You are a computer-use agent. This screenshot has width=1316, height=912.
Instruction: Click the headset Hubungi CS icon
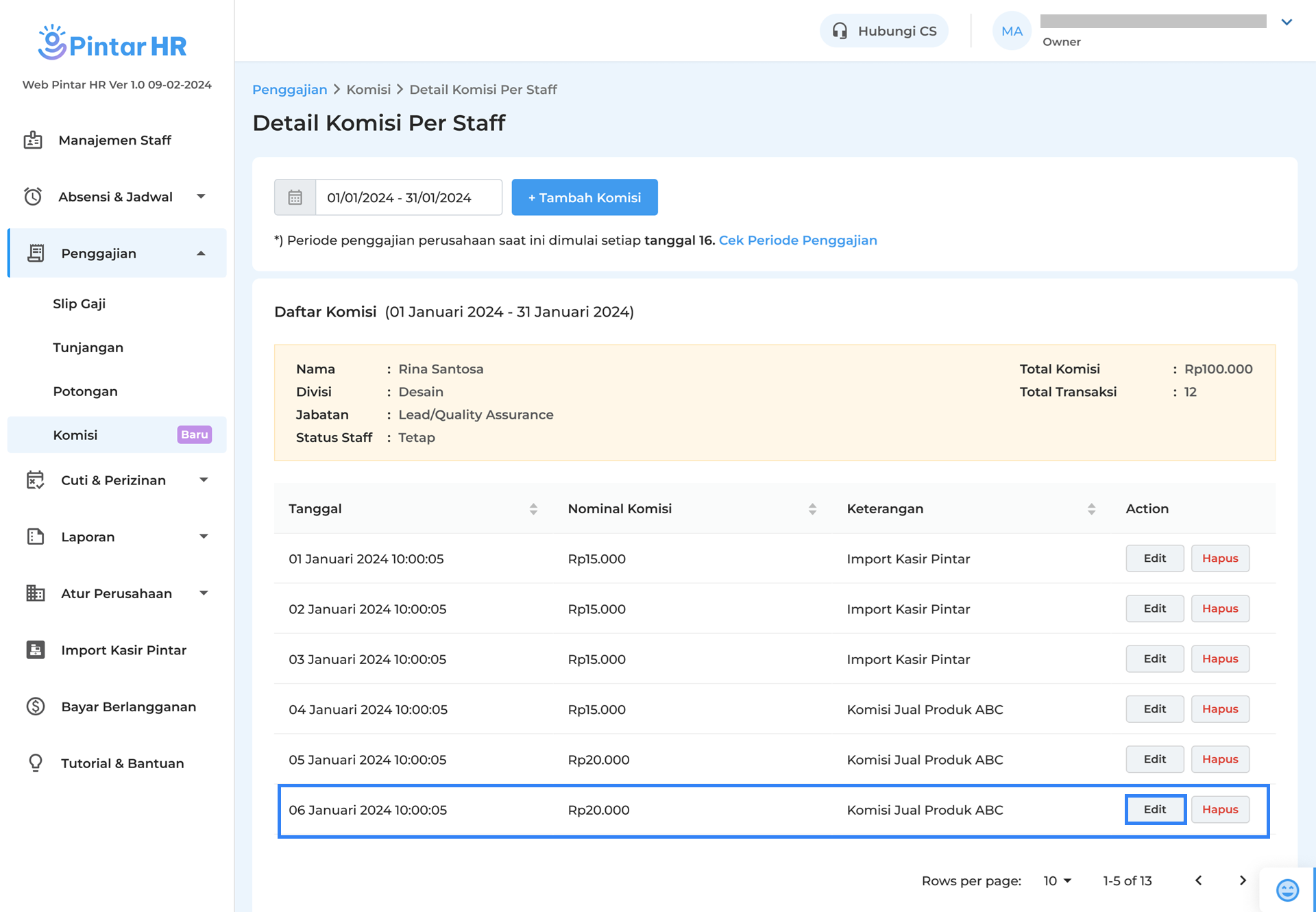(840, 31)
